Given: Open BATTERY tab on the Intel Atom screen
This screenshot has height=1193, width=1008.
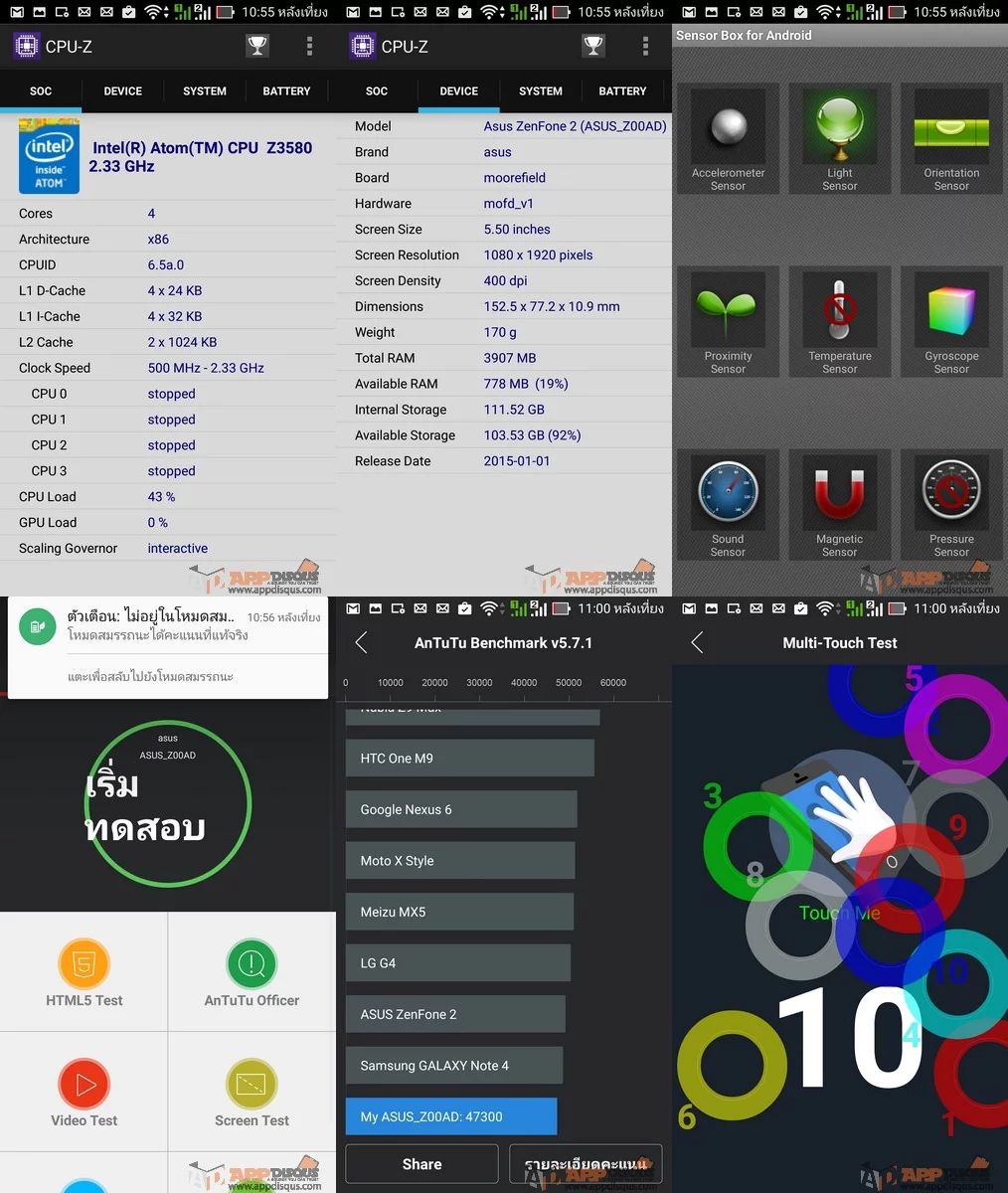Looking at the screenshot, I should [x=286, y=91].
